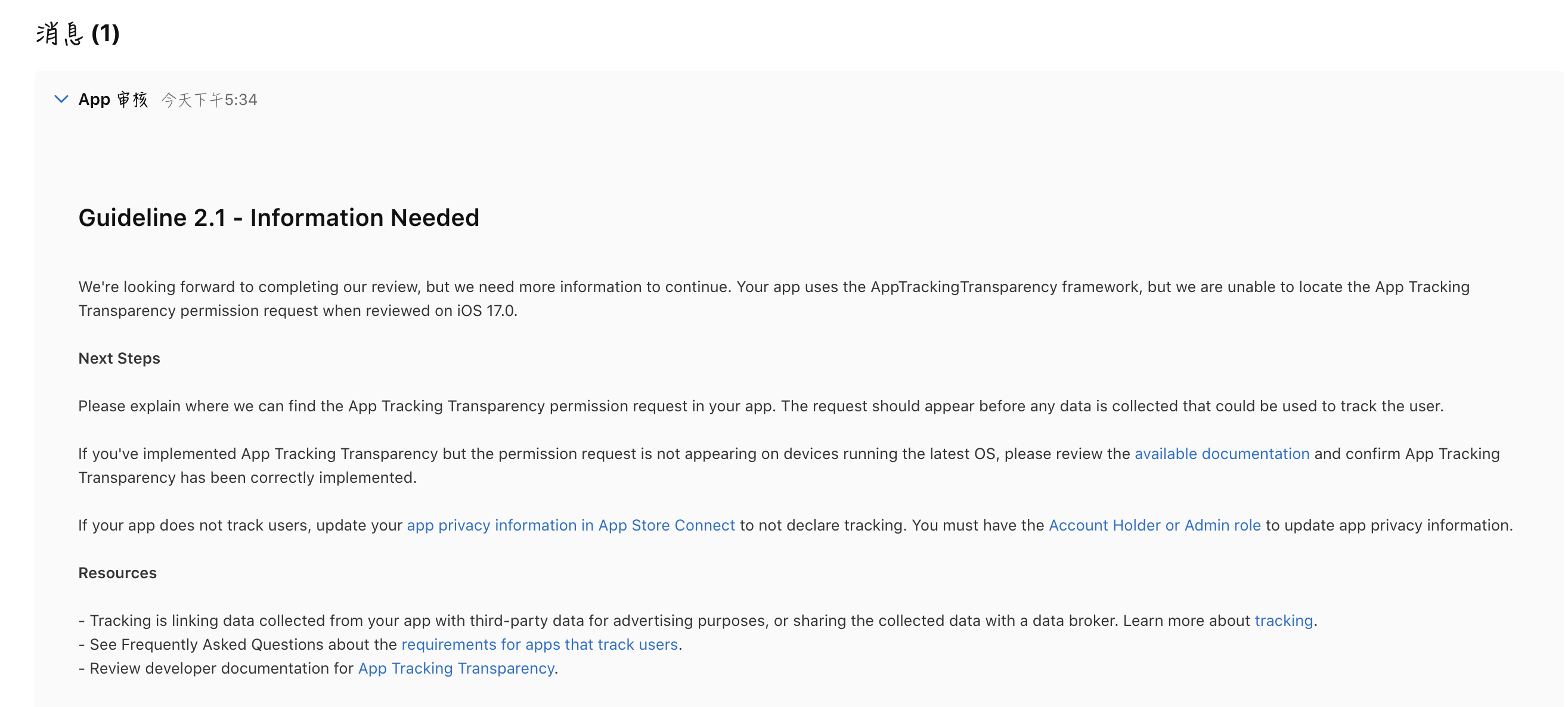Click the 'Please explain where we can find' paragraph
The width and height of the screenshot is (1568, 707).
point(760,407)
